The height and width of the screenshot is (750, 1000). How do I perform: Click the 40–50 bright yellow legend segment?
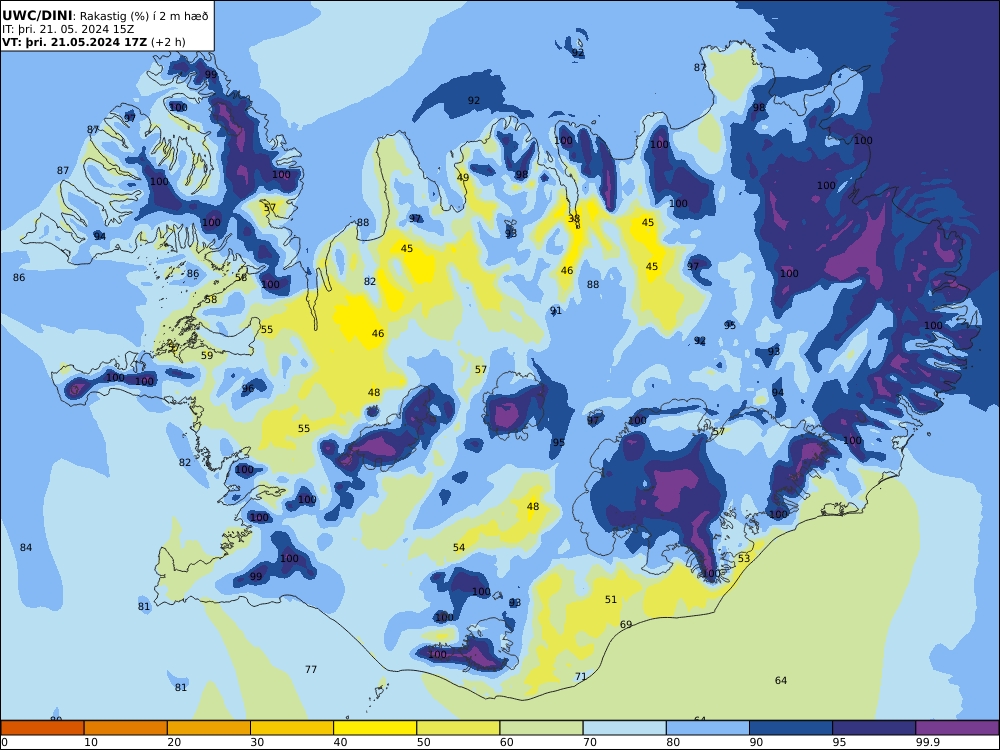[x=375, y=728]
